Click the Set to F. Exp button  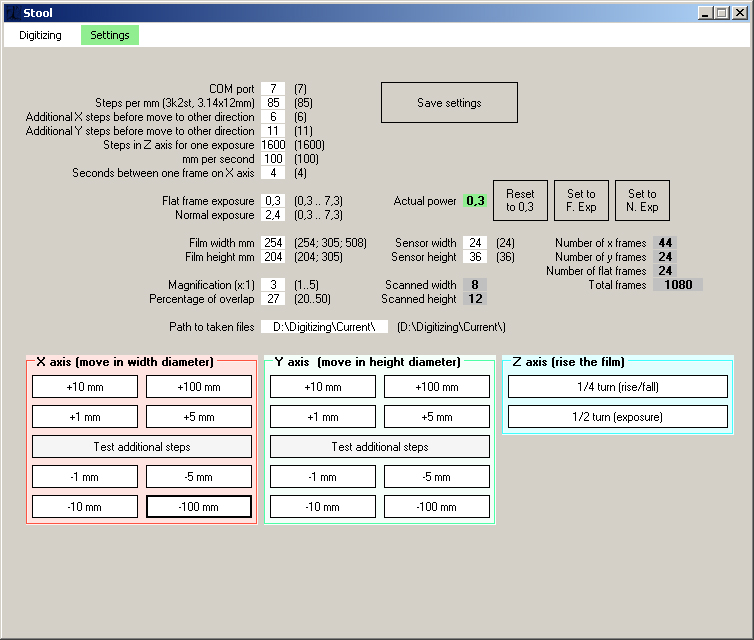pos(581,200)
